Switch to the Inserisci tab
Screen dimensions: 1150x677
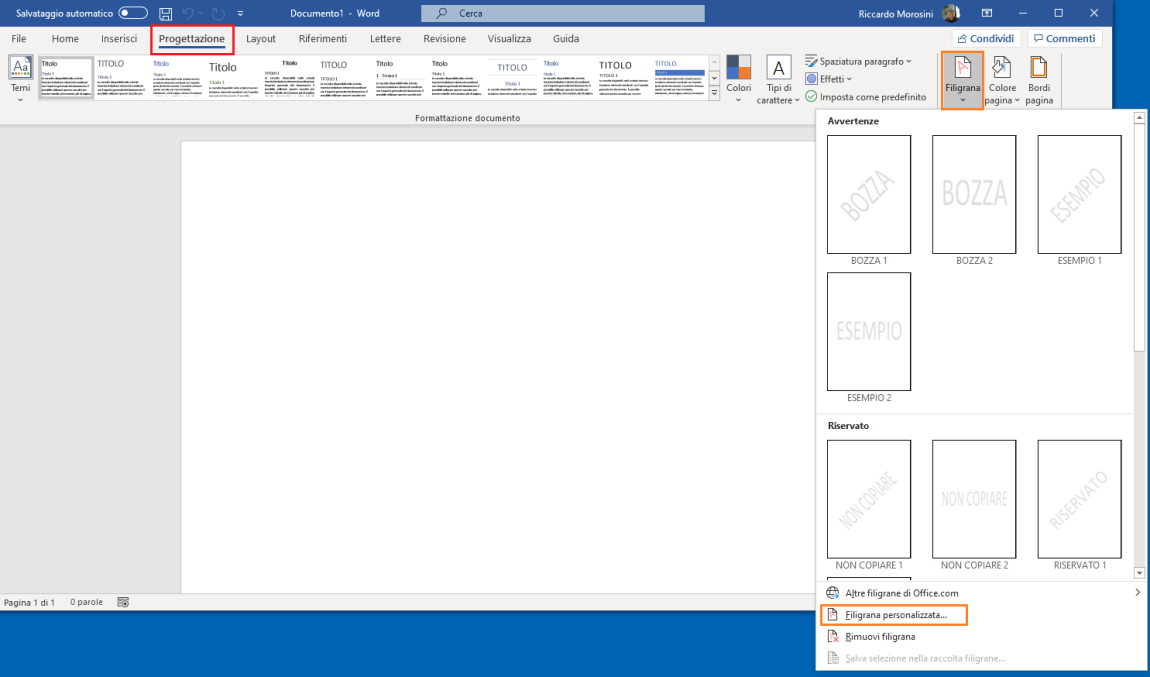(x=119, y=38)
